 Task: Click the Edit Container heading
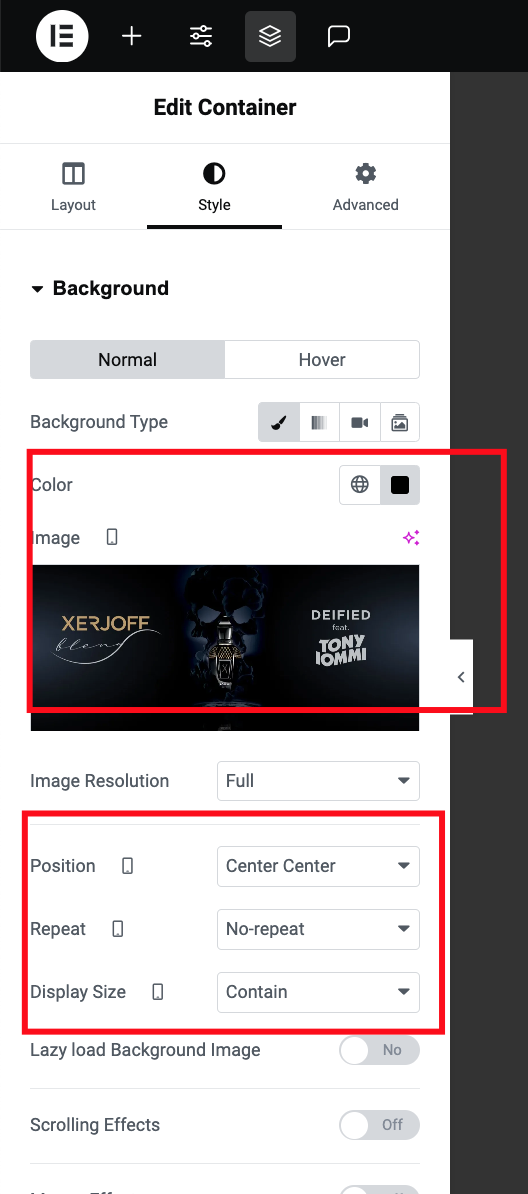[225, 107]
